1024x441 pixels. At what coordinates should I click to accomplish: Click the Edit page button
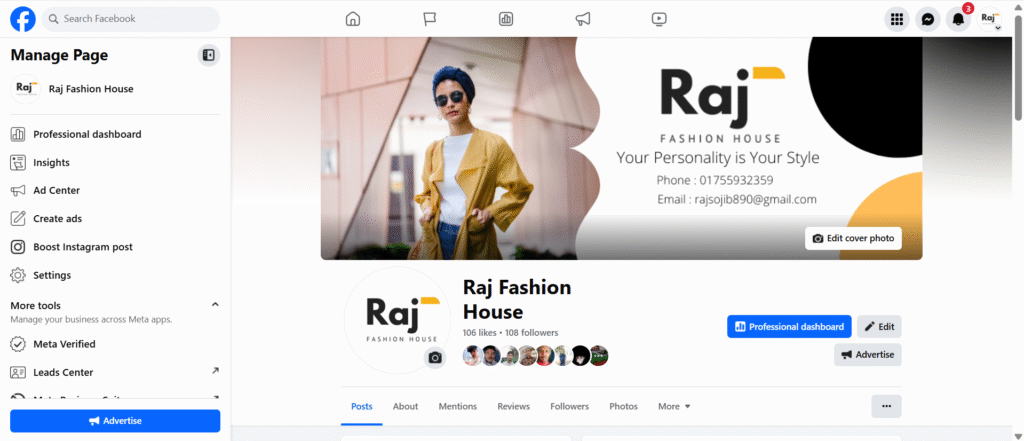pyautogui.click(x=879, y=327)
